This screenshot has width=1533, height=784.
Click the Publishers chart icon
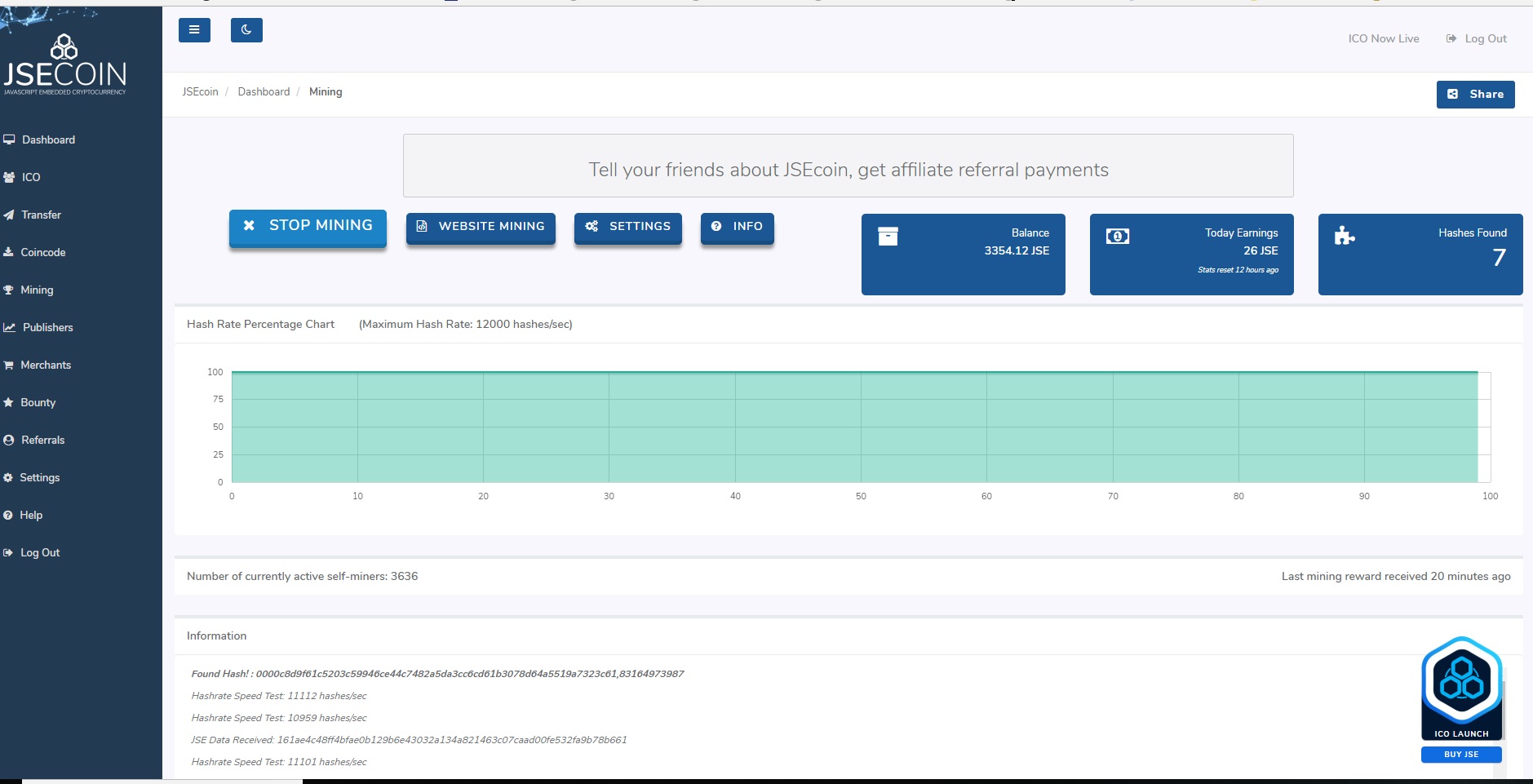click(9, 327)
